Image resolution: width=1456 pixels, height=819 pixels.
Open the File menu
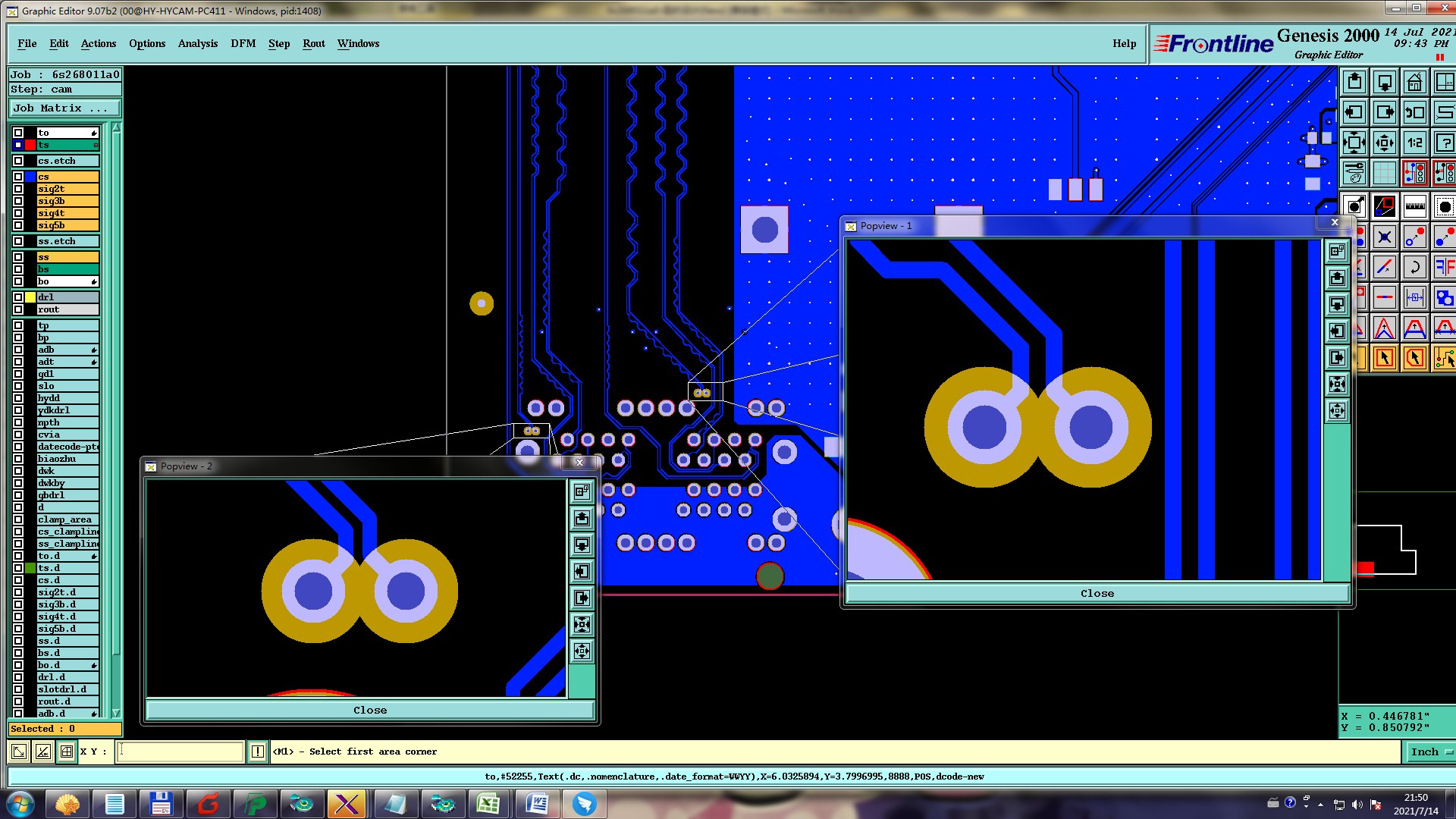click(27, 43)
